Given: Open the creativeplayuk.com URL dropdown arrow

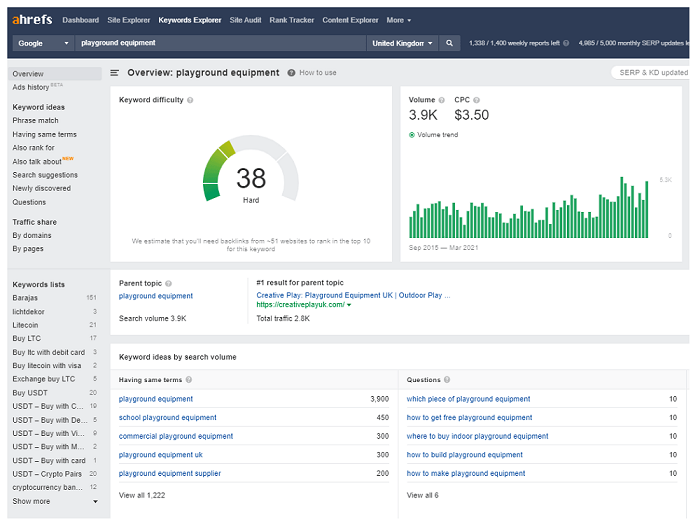Looking at the screenshot, I should tap(349, 305).
